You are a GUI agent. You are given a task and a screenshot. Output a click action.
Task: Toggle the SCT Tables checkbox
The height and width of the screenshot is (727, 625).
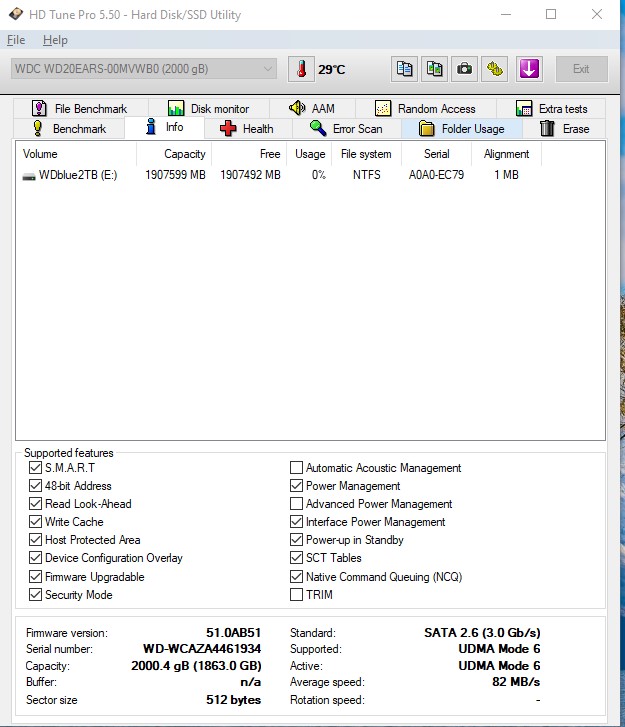[x=296, y=558]
